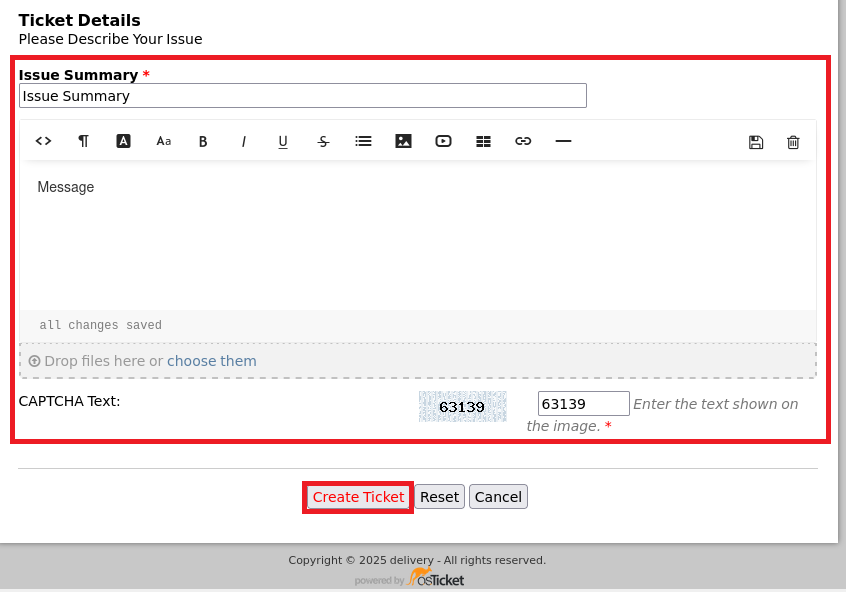Image resolution: width=846 pixels, height=592 pixels.
Task: Insert an image into message
Action: pos(403,141)
